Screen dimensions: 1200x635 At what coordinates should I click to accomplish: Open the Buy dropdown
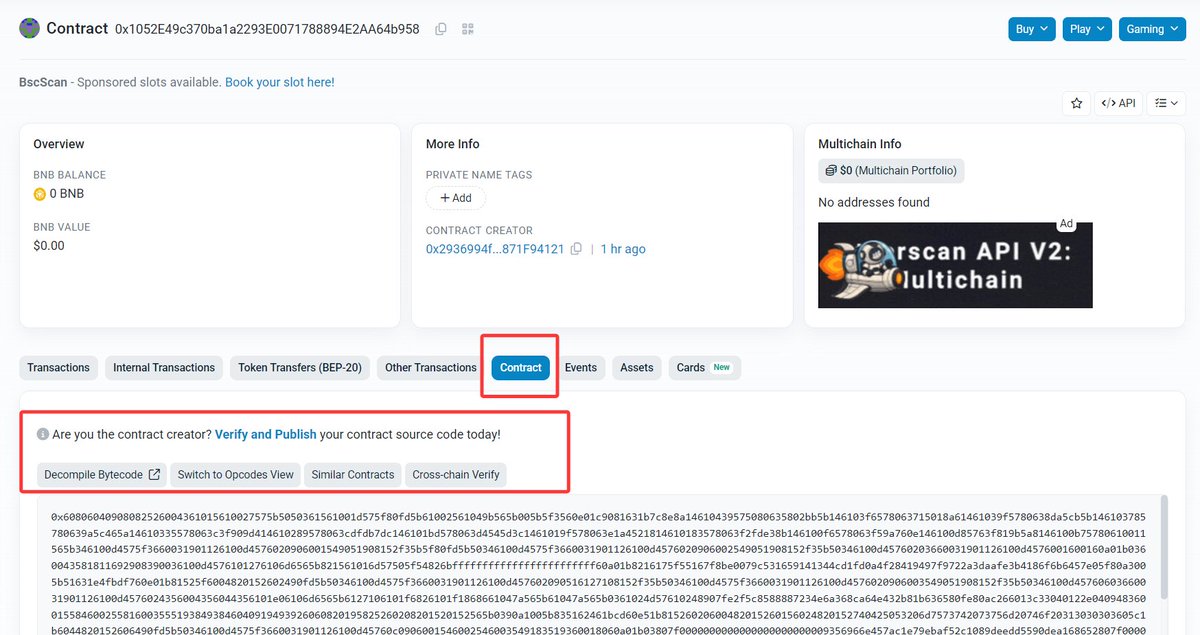tap(1032, 29)
